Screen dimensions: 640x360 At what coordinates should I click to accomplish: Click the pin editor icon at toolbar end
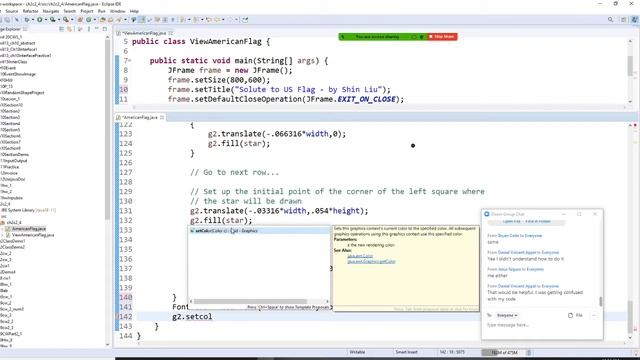tap(245, 20)
